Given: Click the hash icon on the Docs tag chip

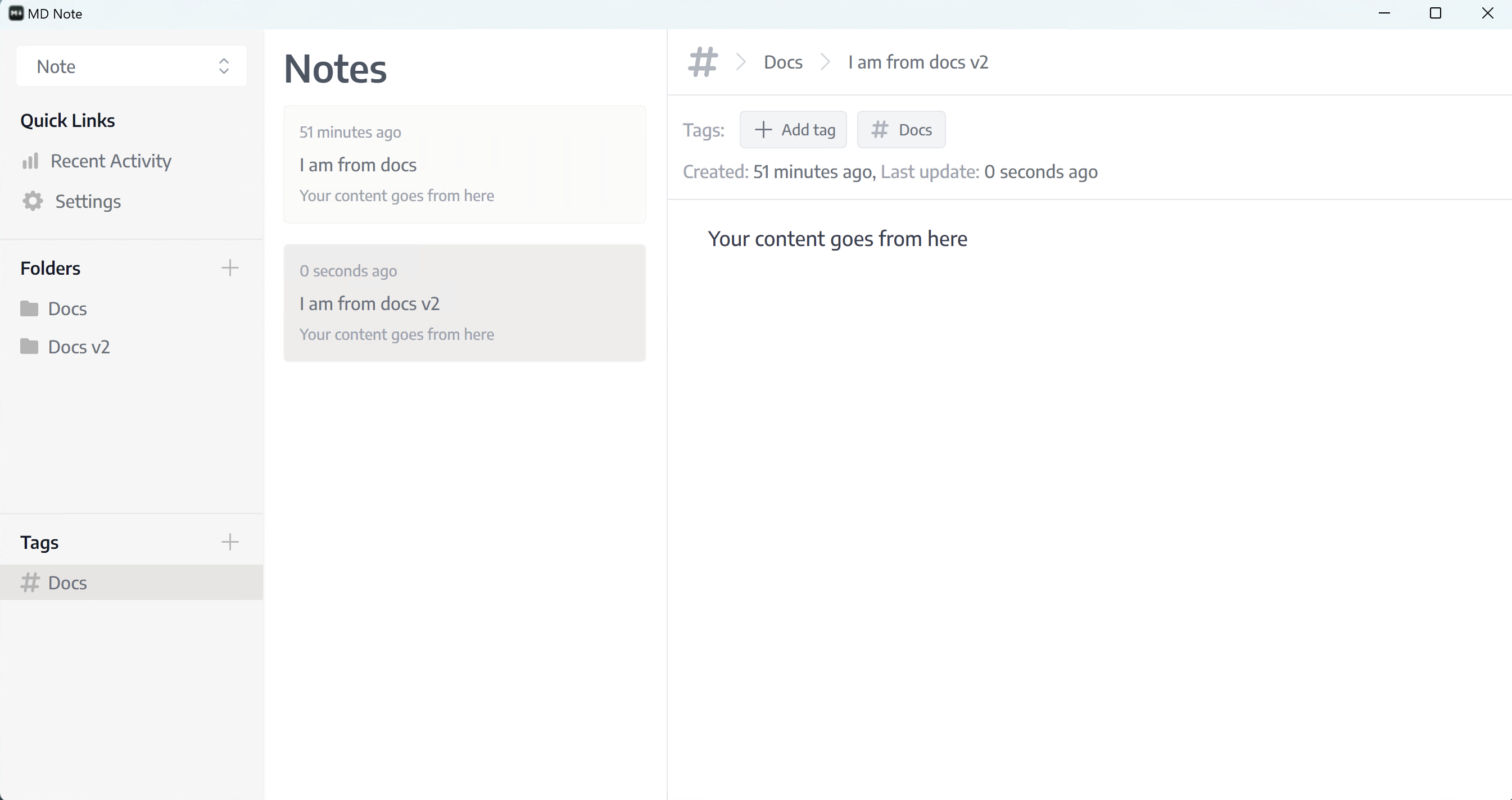Looking at the screenshot, I should [x=879, y=130].
